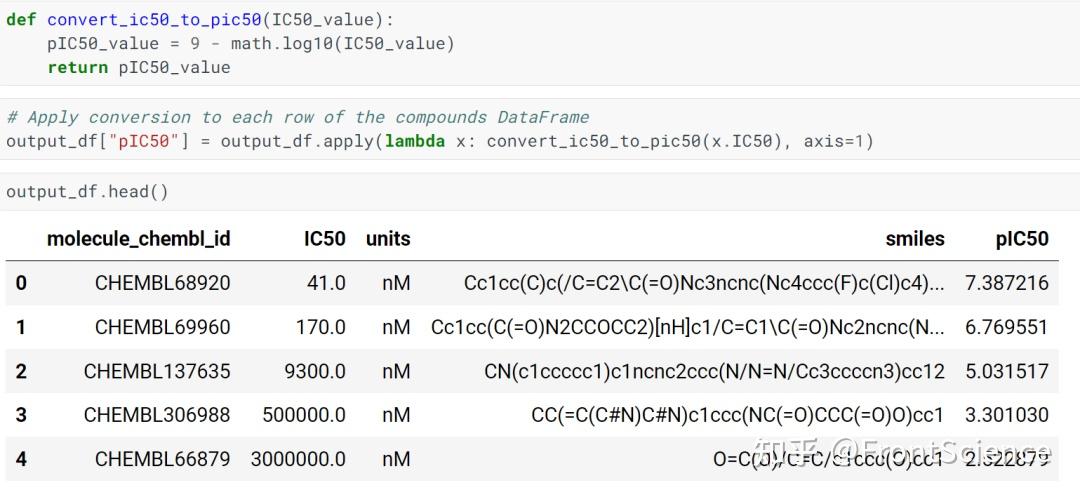Click row index 3 of the table

click(21, 415)
